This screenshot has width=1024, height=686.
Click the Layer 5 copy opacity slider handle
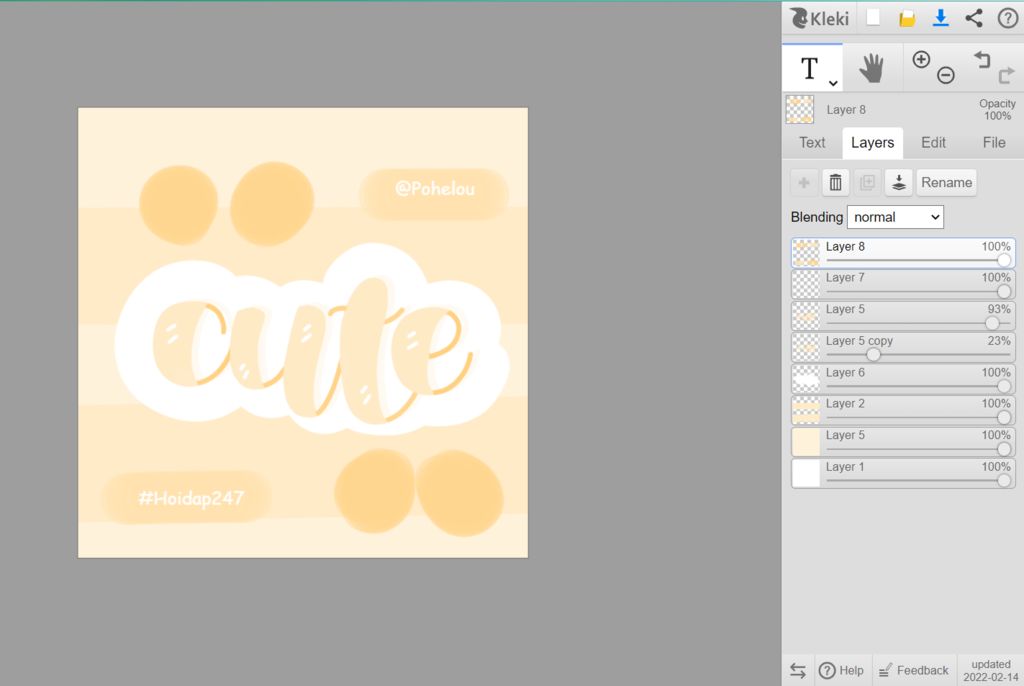tap(873, 355)
